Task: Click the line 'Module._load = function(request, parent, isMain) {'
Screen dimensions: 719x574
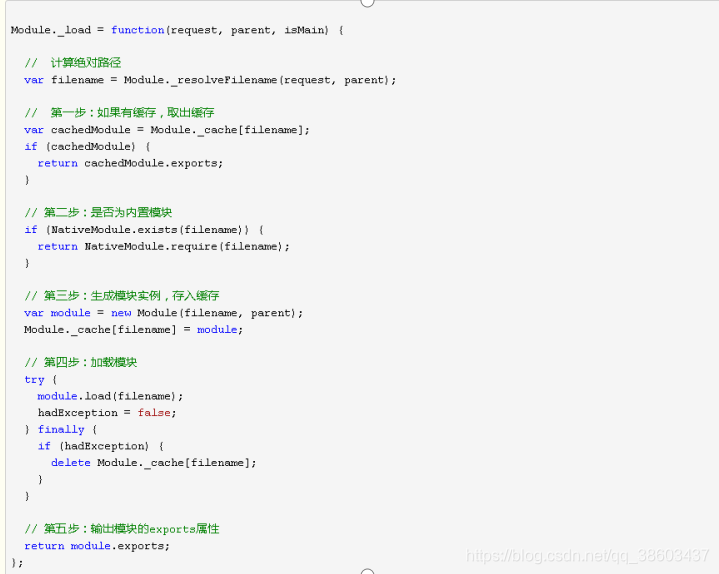Action: tap(177, 30)
